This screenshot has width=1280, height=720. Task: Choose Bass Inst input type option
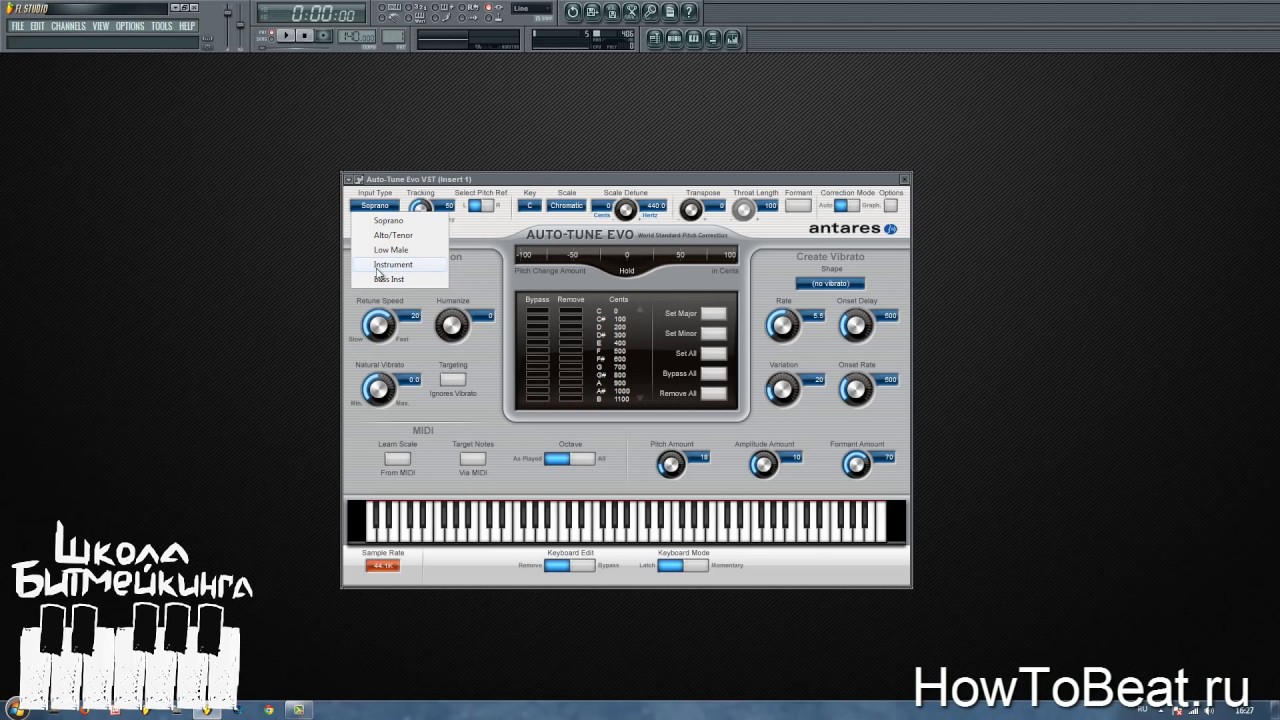399,279
